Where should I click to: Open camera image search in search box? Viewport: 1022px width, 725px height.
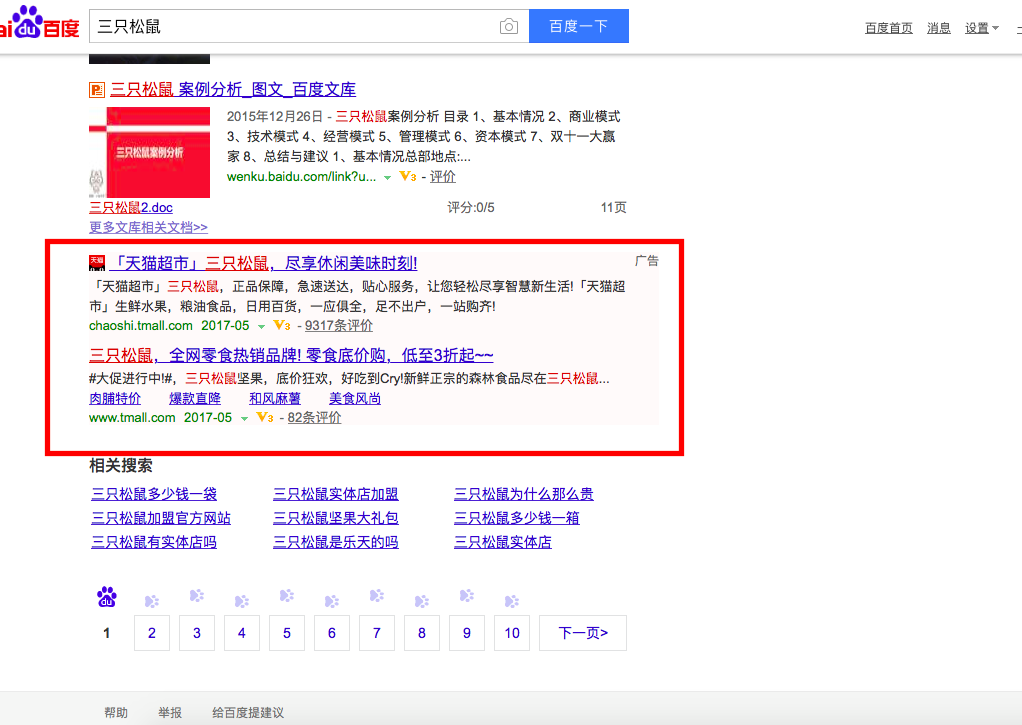(509, 27)
